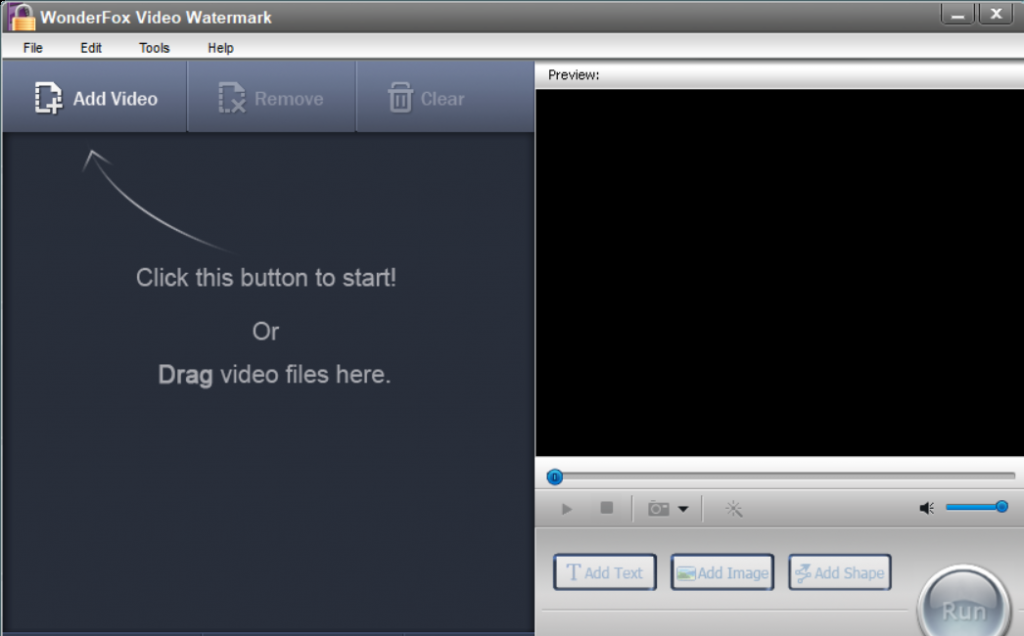Click the Add Shape watermark button
This screenshot has width=1024, height=636.
coord(840,573)
